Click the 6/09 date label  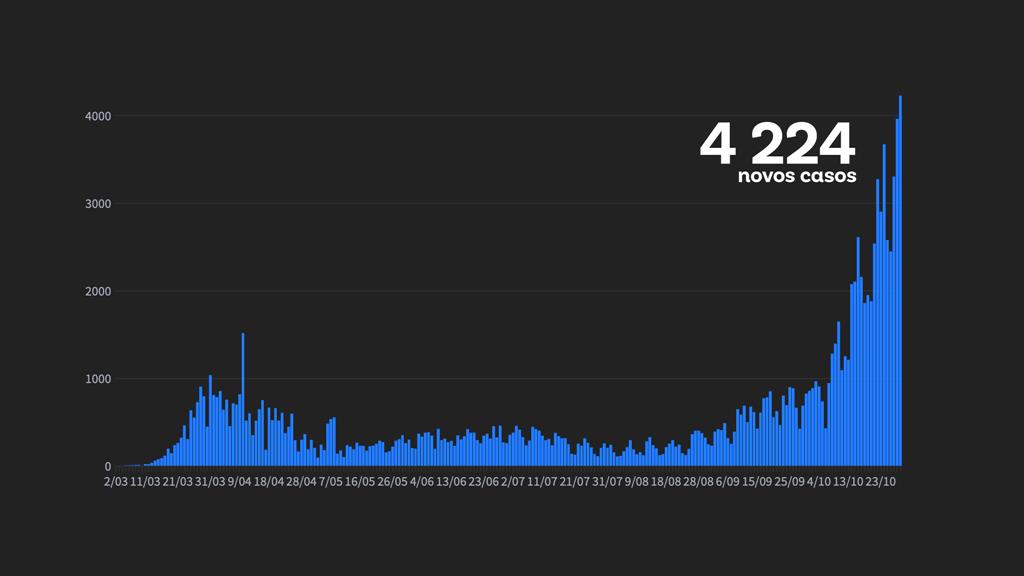(727, 482)
